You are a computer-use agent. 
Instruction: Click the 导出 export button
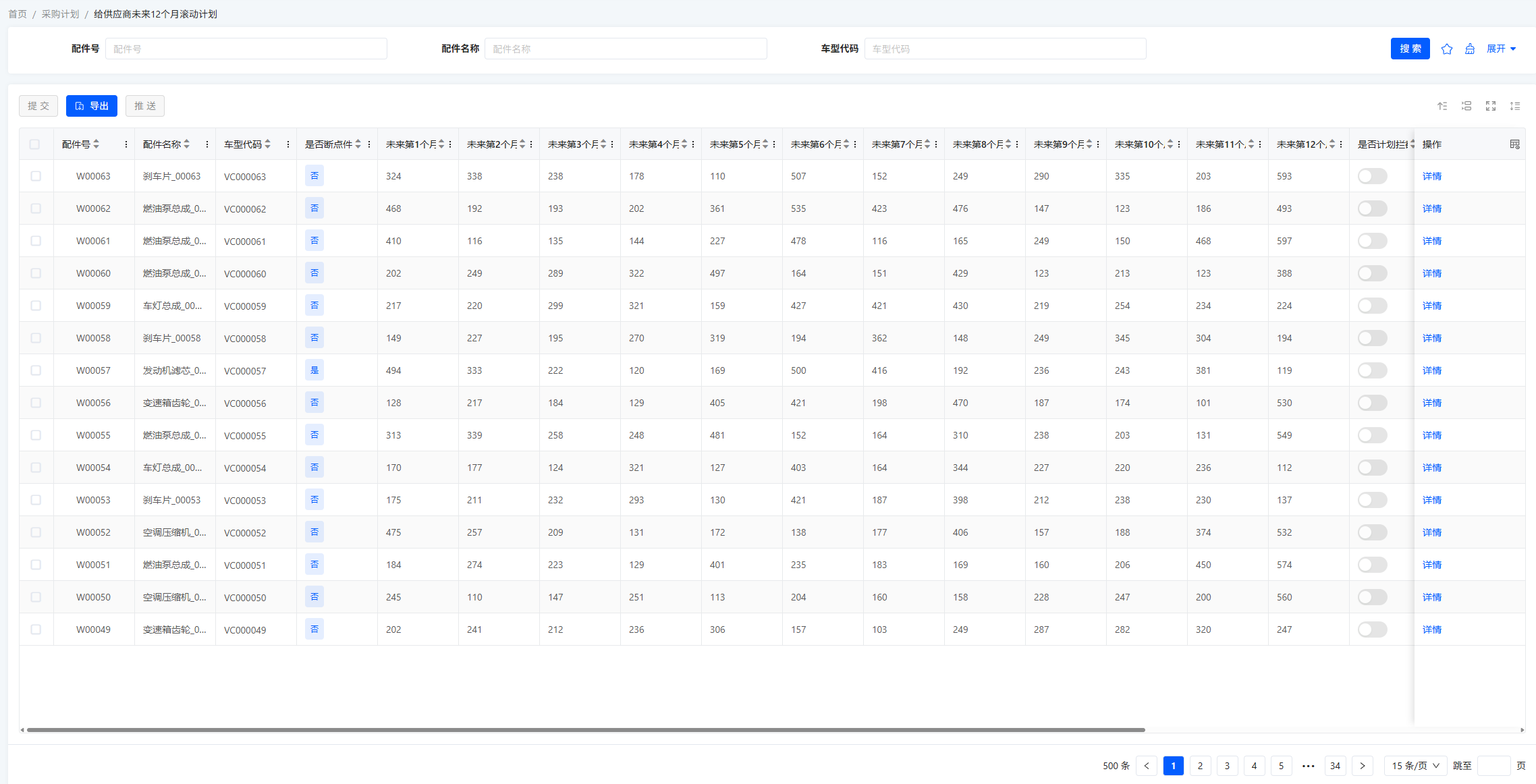(92, 106)
